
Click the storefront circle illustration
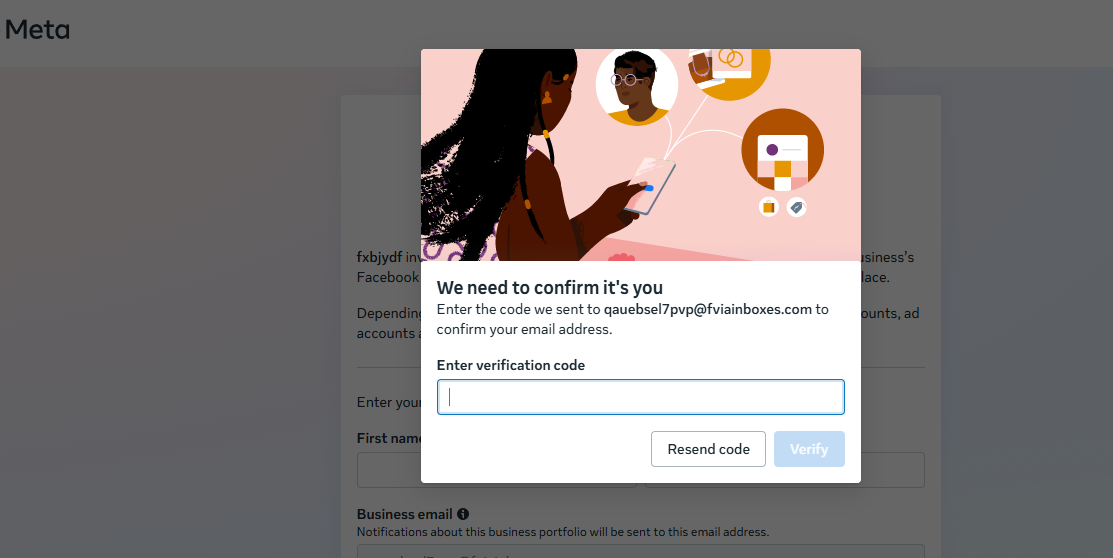(782, 150)
